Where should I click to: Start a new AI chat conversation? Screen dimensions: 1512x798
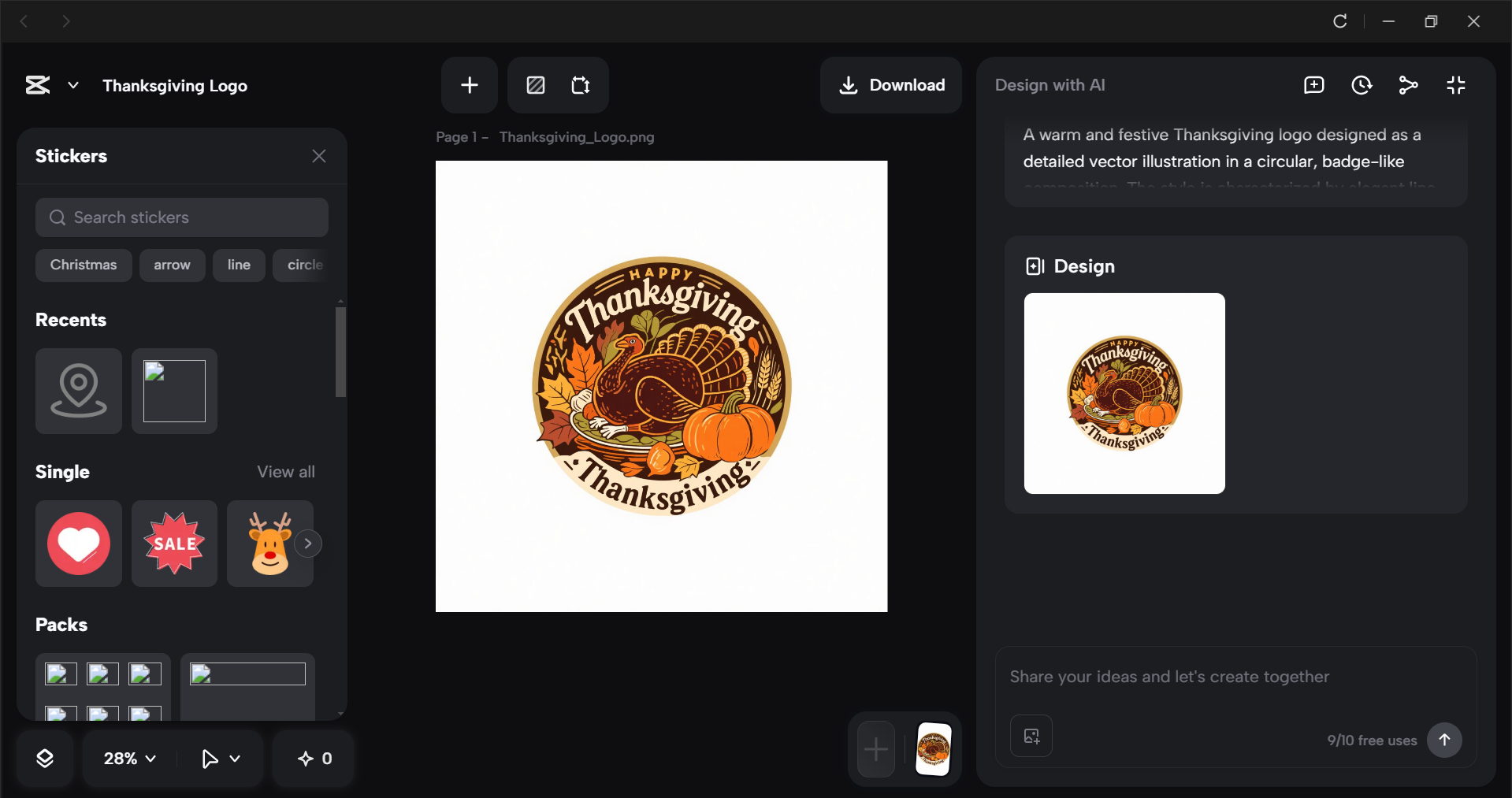1313,84
